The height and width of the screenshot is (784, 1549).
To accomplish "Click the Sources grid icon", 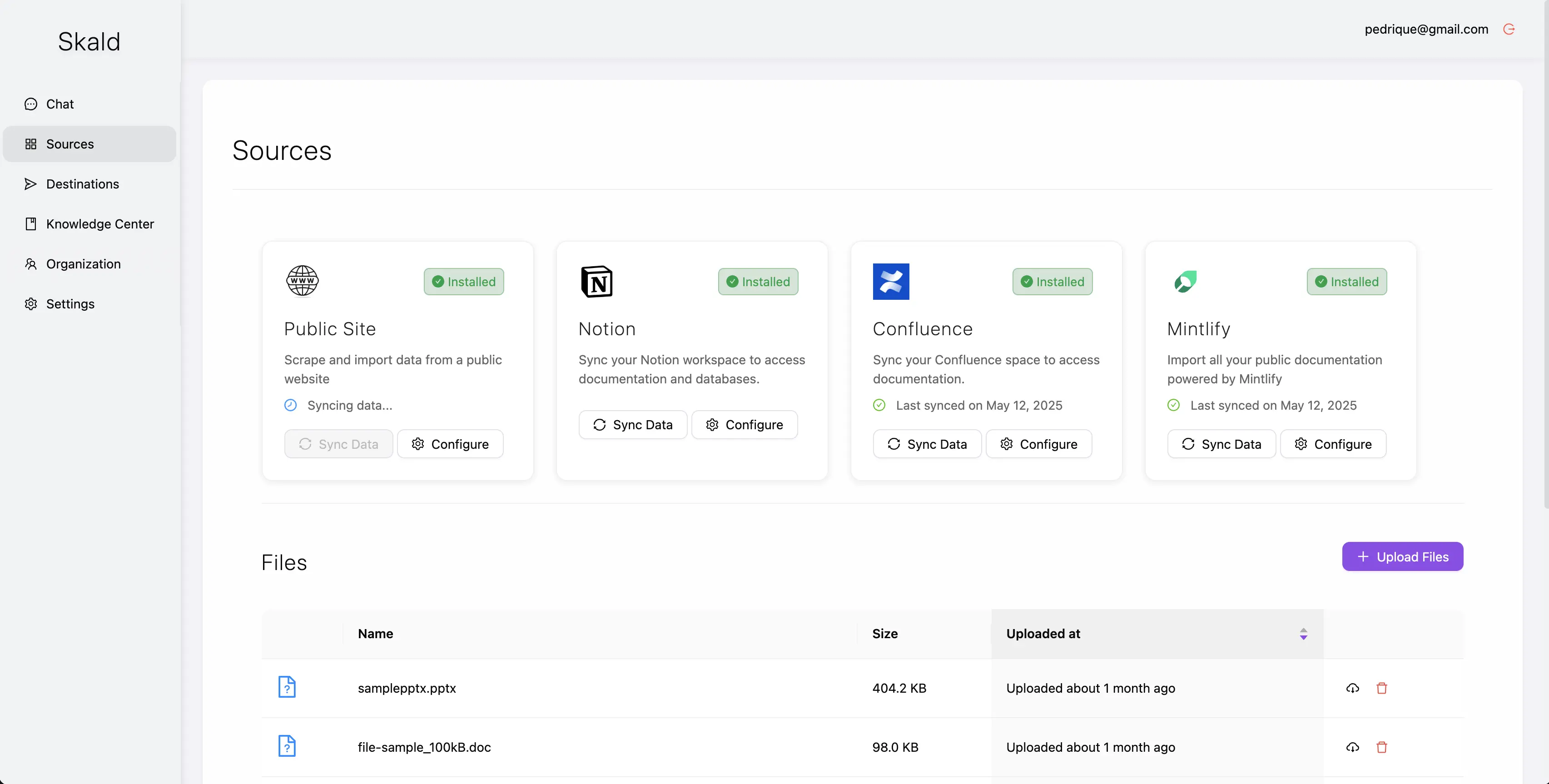I will (31, 144).
